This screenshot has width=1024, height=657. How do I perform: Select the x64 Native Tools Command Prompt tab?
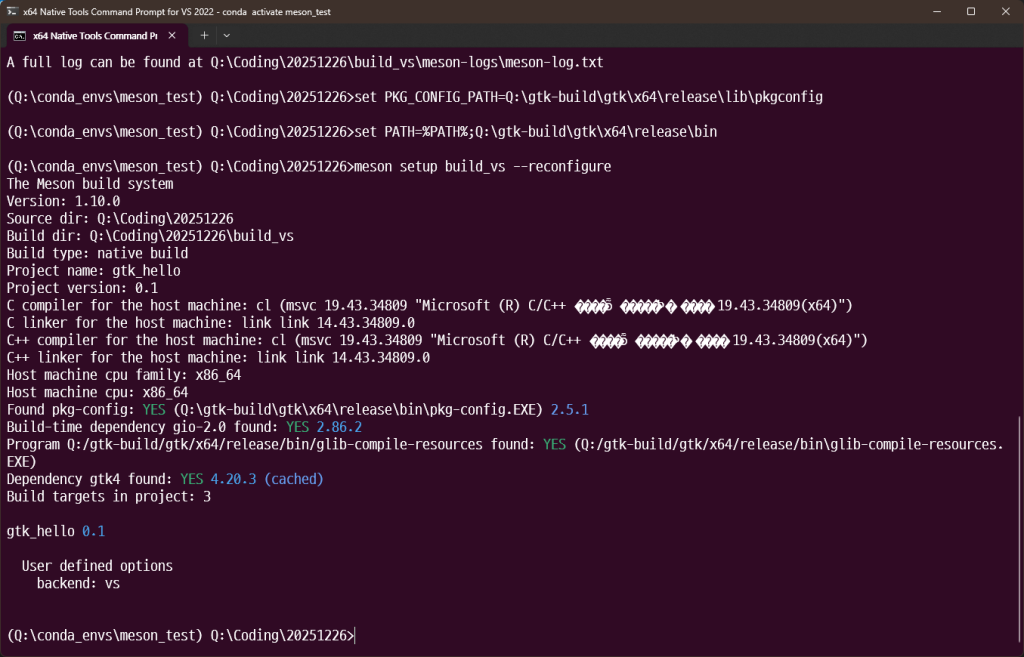[95, 35]
